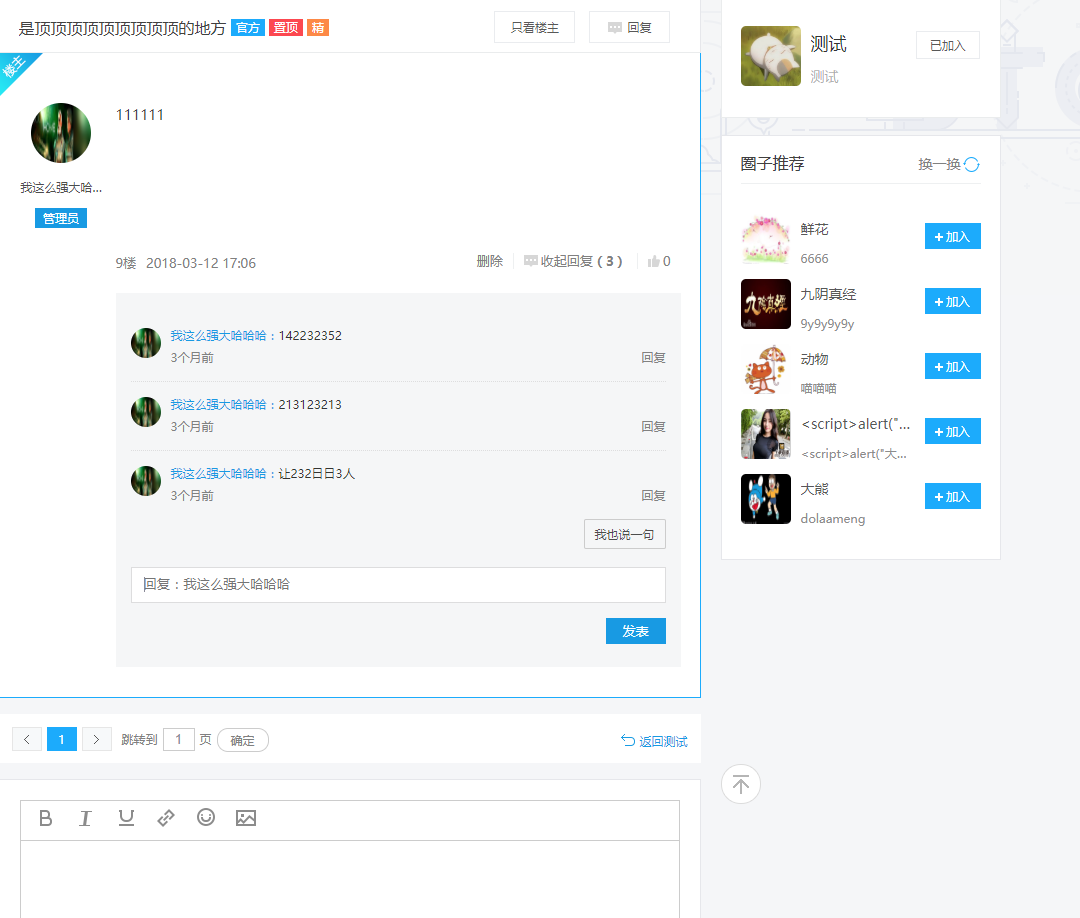The width and height of the screenshot is (1080, 918).
Task: Delete the post using 删除 link
Action: pos(489,261)
